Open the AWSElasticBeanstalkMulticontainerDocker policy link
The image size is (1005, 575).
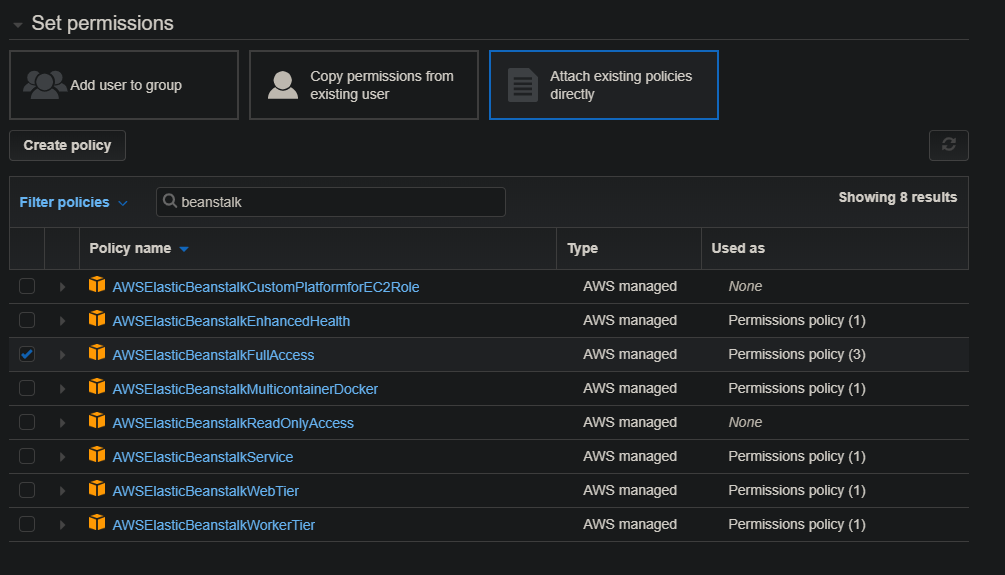245,389
